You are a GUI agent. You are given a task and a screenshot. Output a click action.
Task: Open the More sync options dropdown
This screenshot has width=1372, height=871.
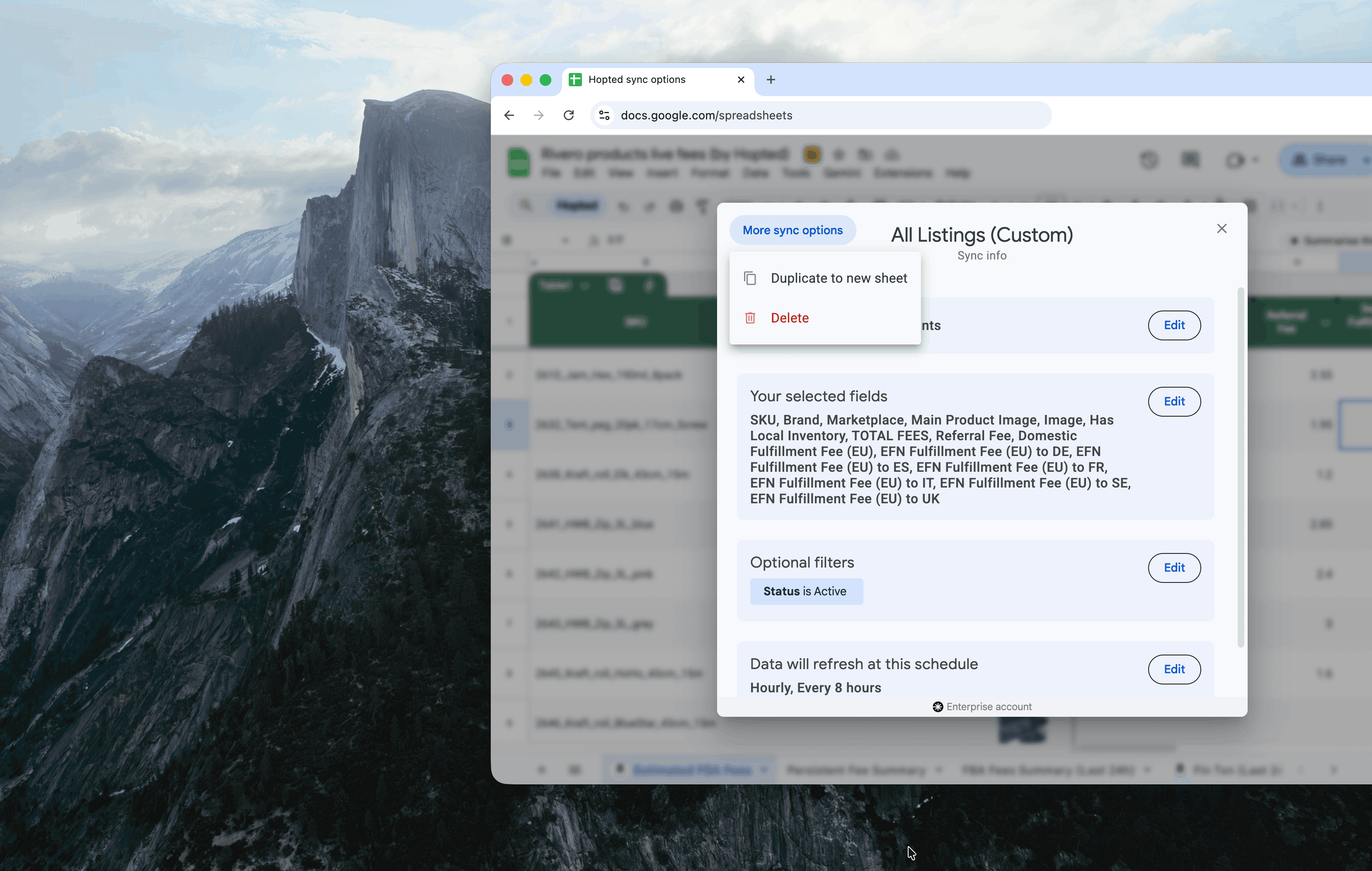(792, 230)
